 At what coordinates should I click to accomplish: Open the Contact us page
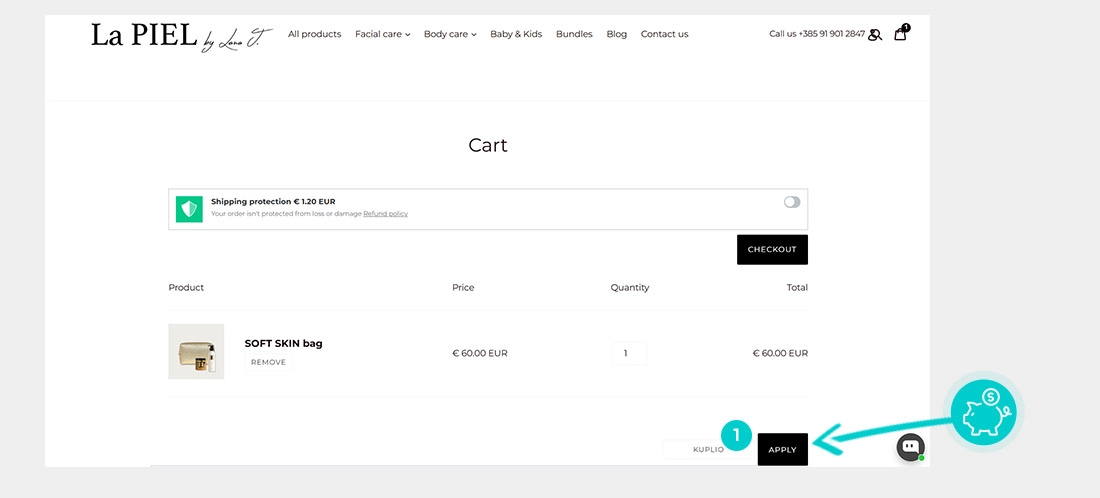pyautogui.click(x=664, y=34)
